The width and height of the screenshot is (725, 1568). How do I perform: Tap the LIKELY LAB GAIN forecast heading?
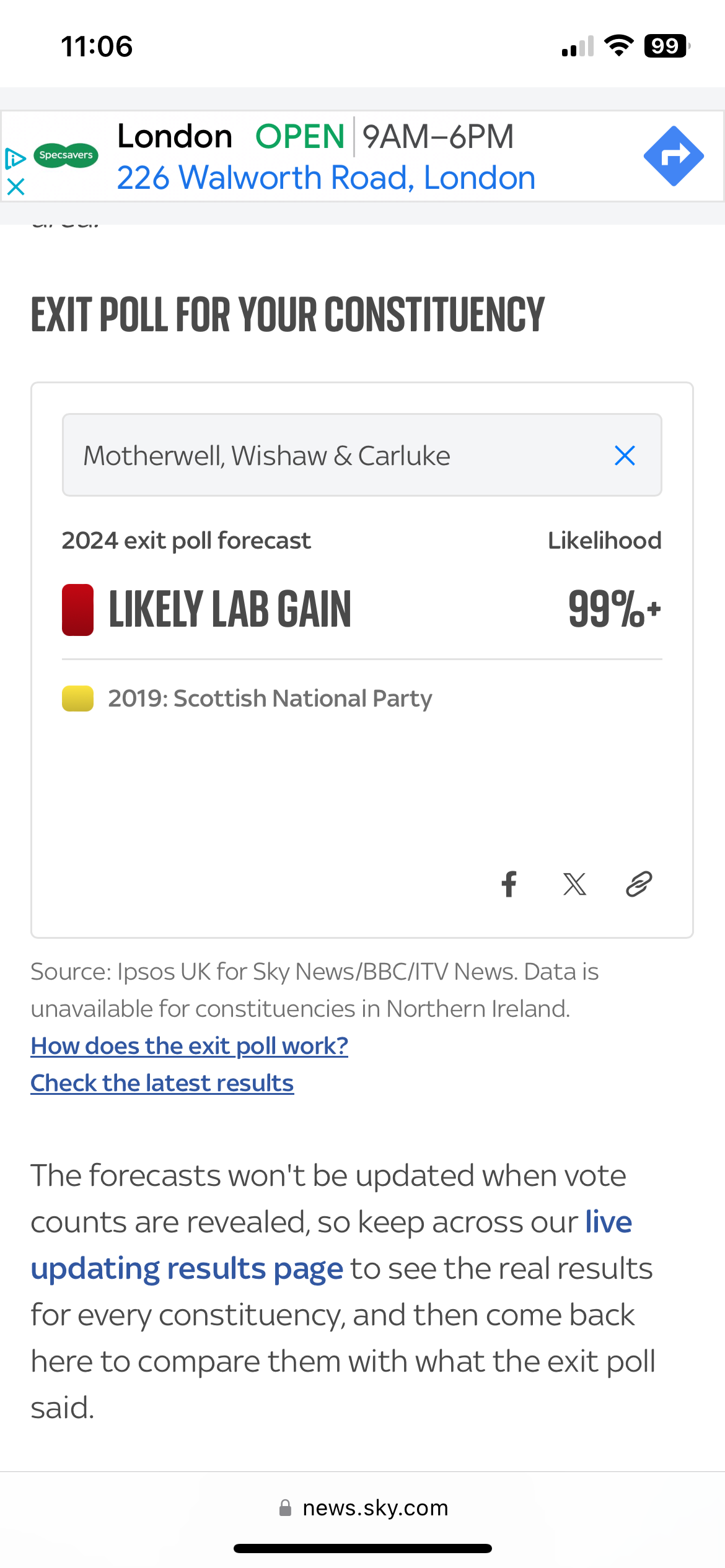230,609
